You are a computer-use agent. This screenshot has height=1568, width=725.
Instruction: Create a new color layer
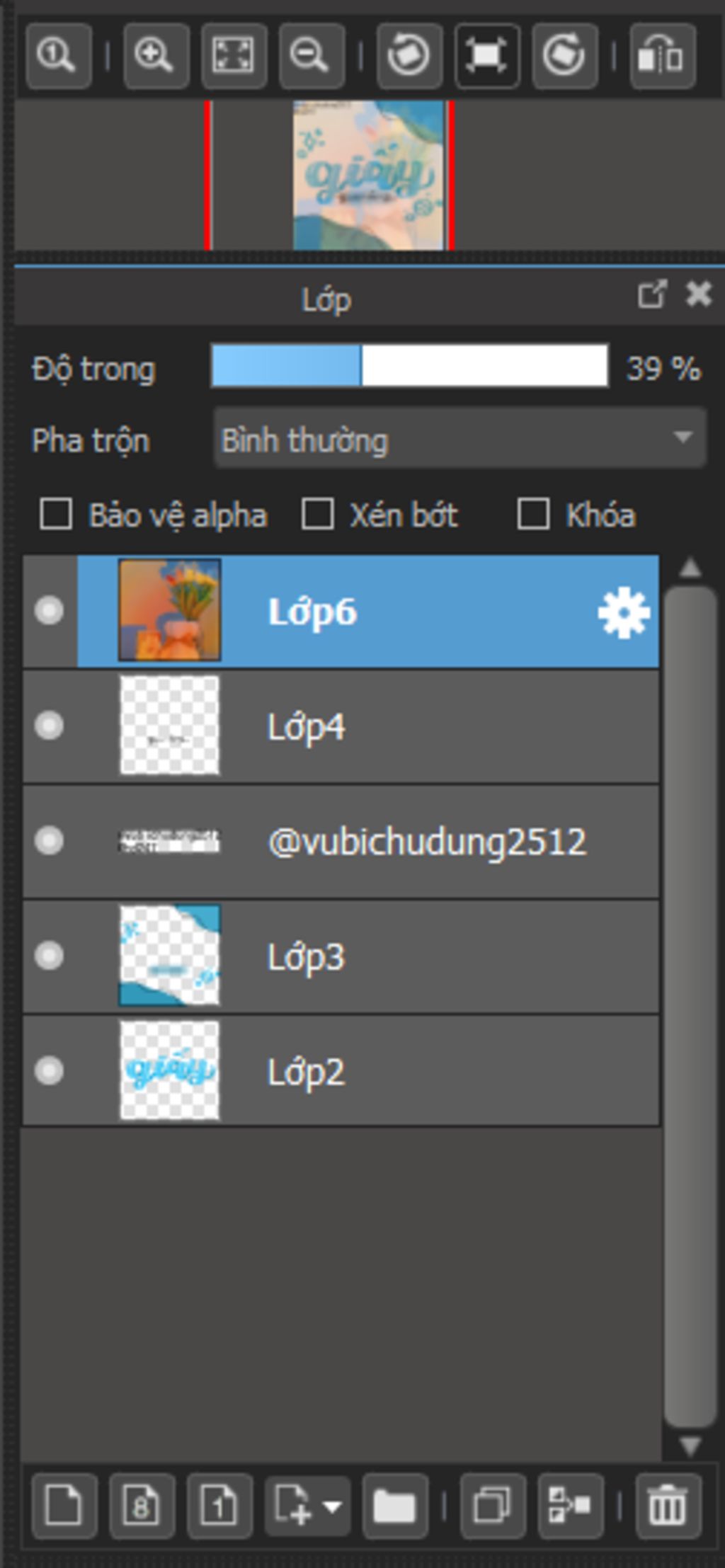click(64, 1506)
